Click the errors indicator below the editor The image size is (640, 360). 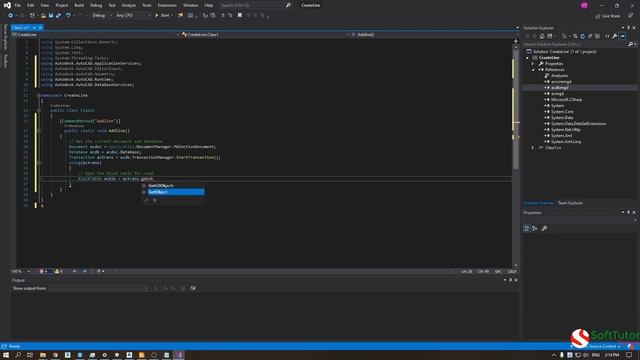tap(43, 271)
